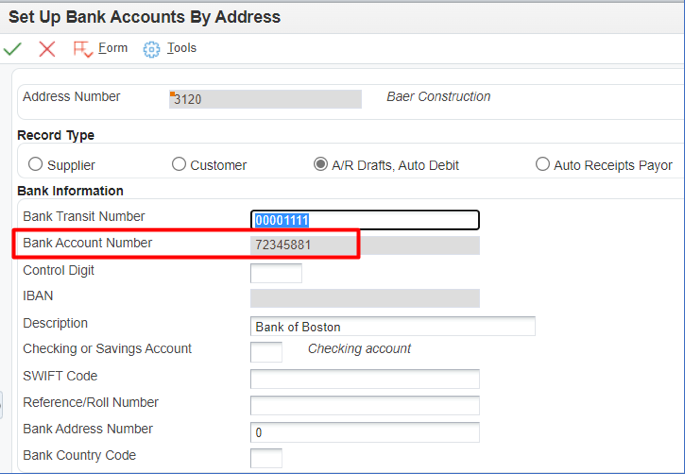Click the Bank Country Code field
The height and width of the screenshot is (474, 685).
pyautogui.click(x=266, y=458)
